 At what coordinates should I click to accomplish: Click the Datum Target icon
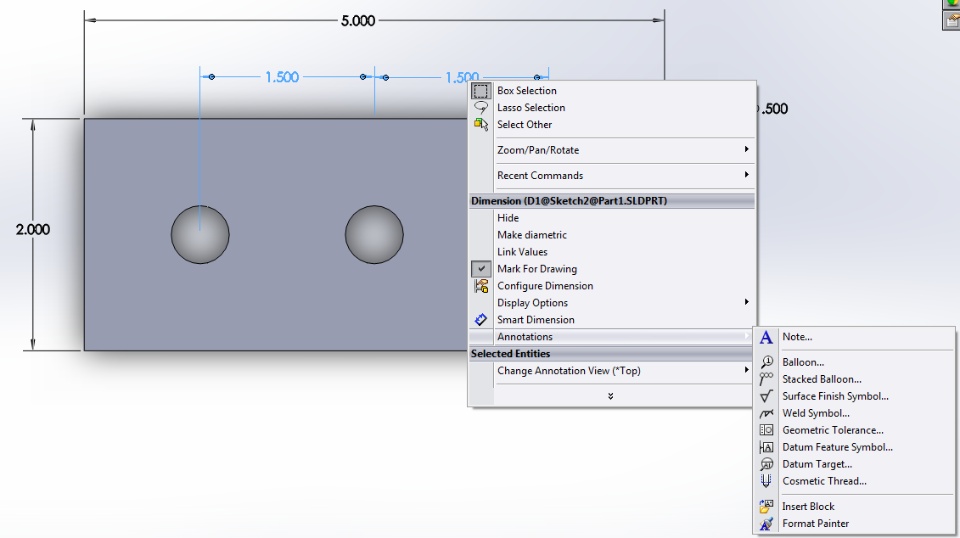click(x=766, y=465)
